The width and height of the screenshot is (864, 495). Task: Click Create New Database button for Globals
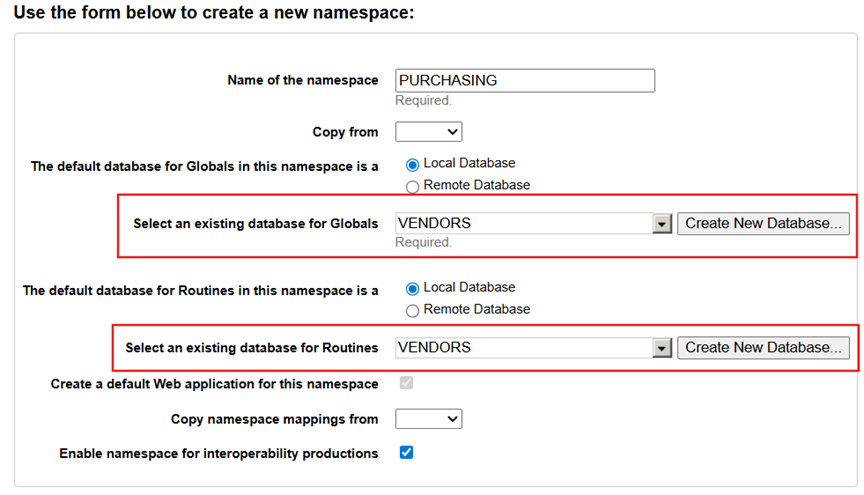pyautogui.click(x=764, y=224)
